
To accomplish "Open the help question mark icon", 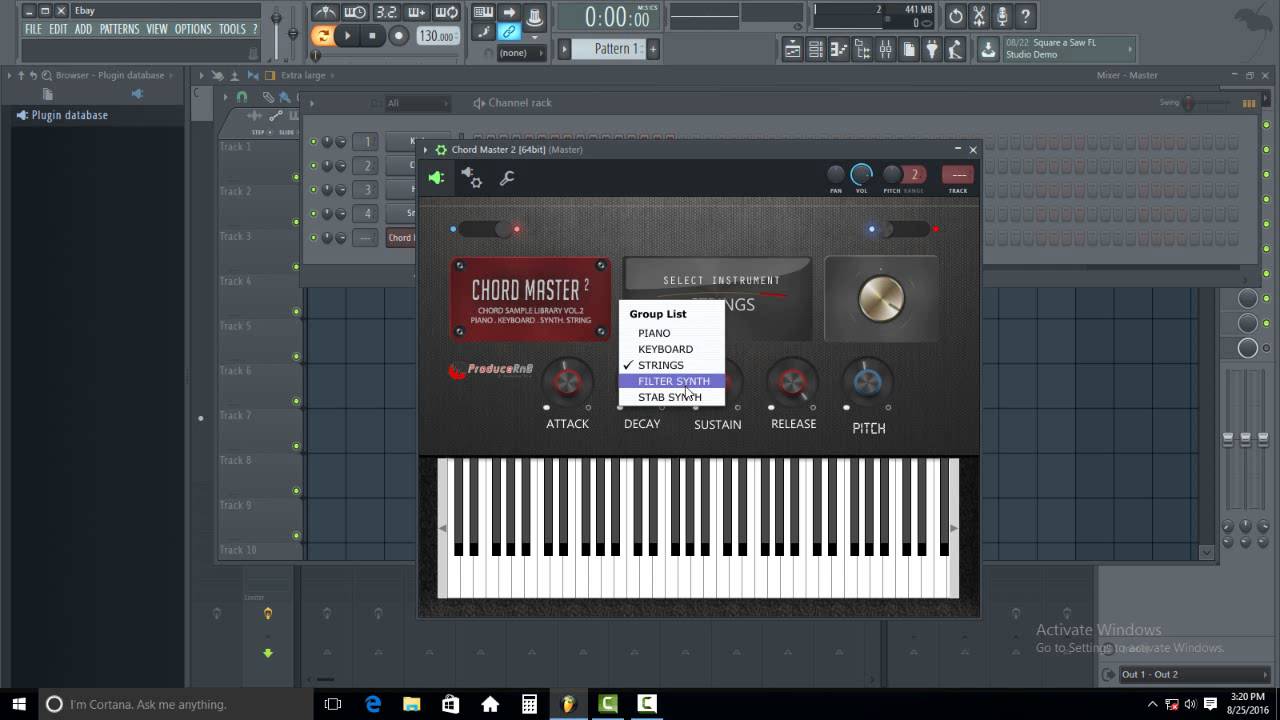I will point(1026,16).
